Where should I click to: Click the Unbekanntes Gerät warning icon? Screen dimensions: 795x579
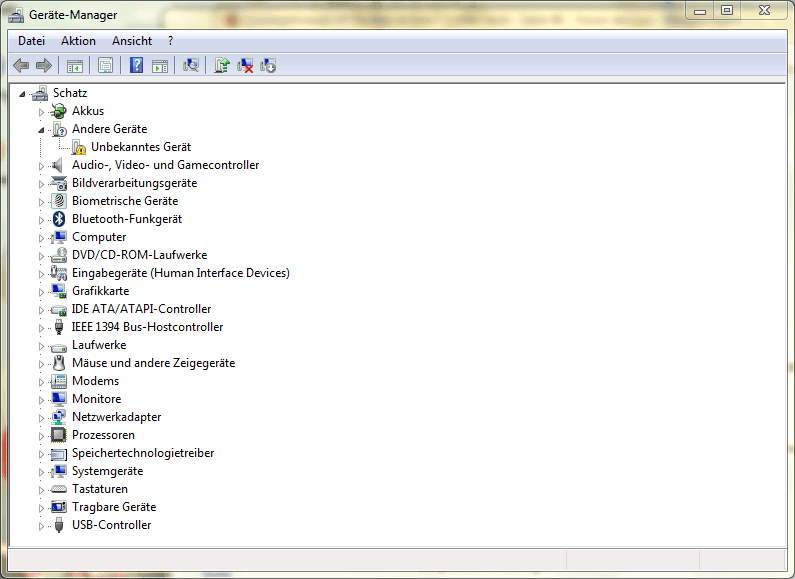point(79,147)
